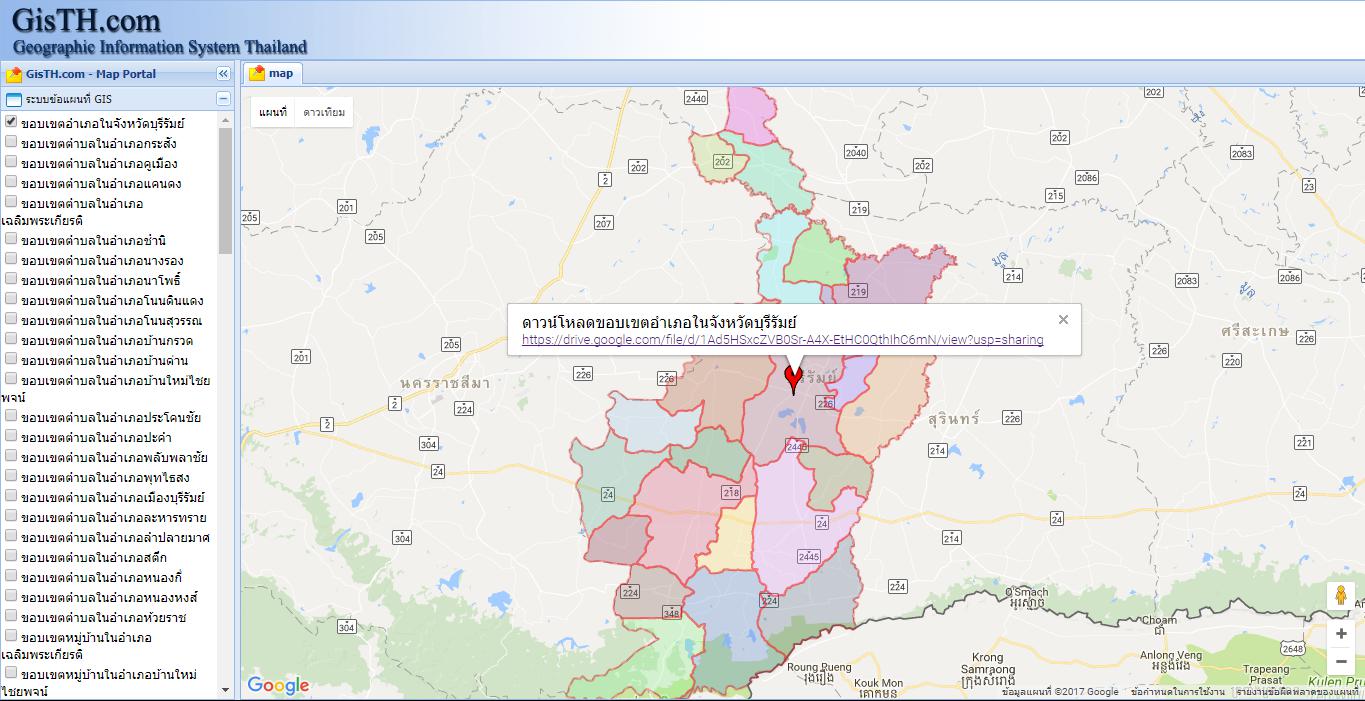Enable ขอบเขตตำบลในอำเภอแคนดง layer
The image size is (1365, 701).
(11, 182)
